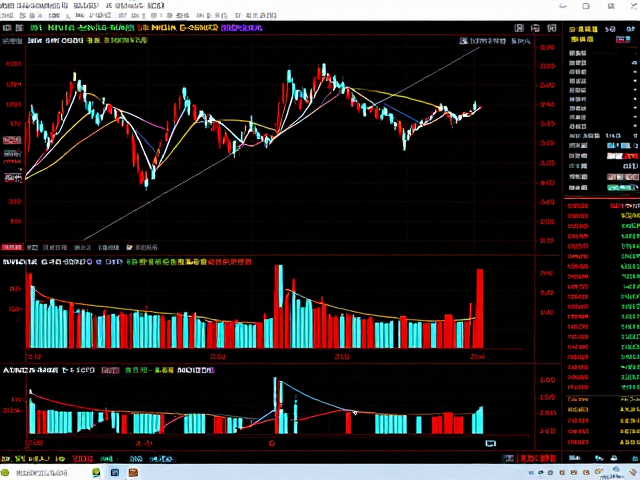Image resolution: width=640 pixels, height=480 pixels.
Task: Select the red highlighted tab under price chart
Action: [12, 247]
